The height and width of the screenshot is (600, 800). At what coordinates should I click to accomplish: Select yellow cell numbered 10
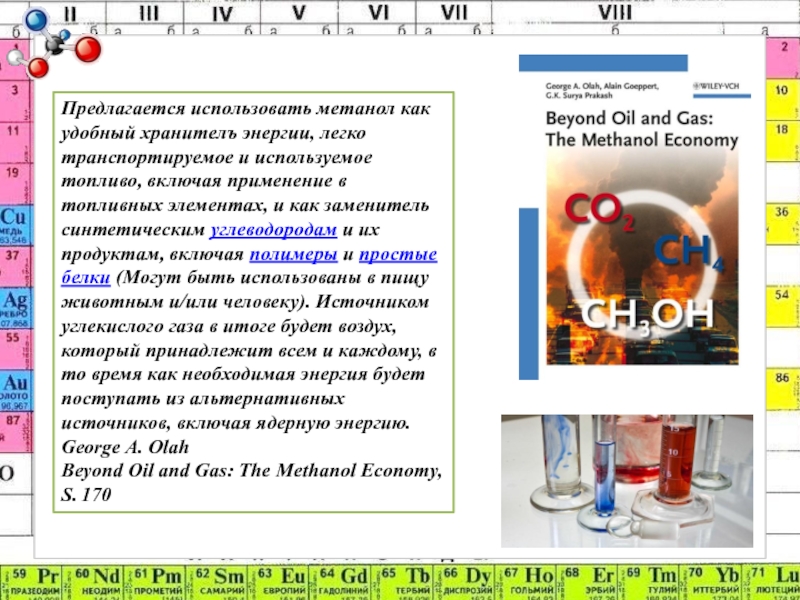(x=783, y=99)
